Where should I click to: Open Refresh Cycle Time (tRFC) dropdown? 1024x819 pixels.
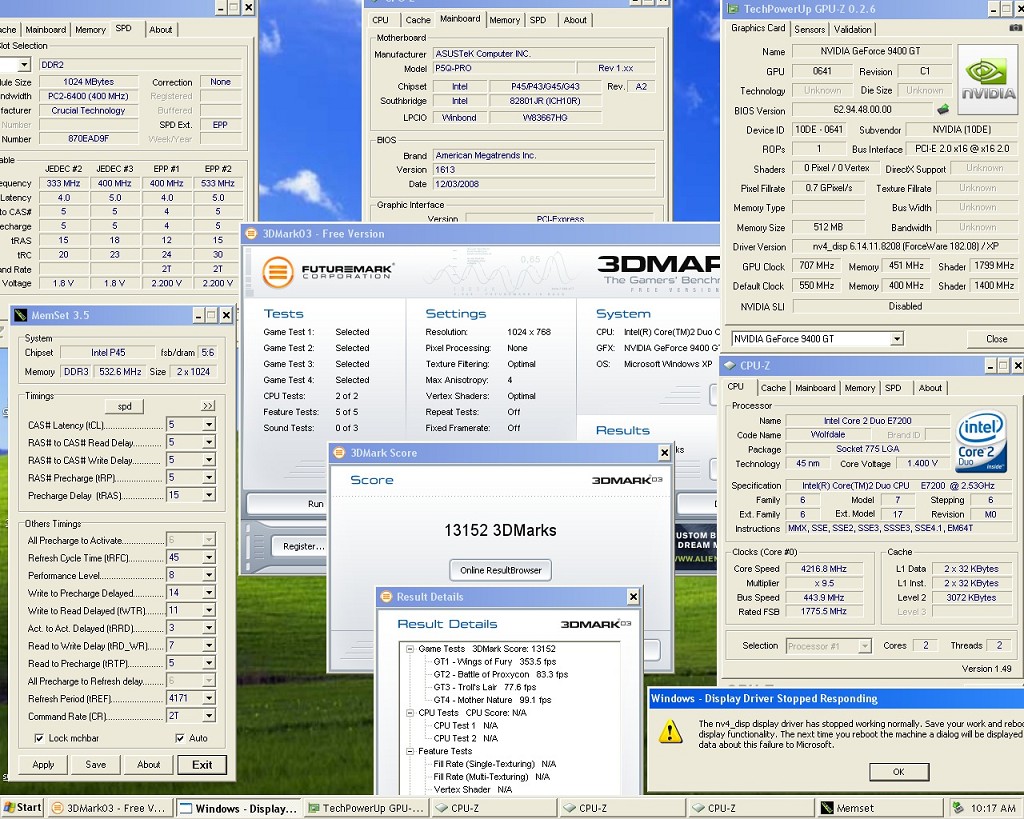208,558
